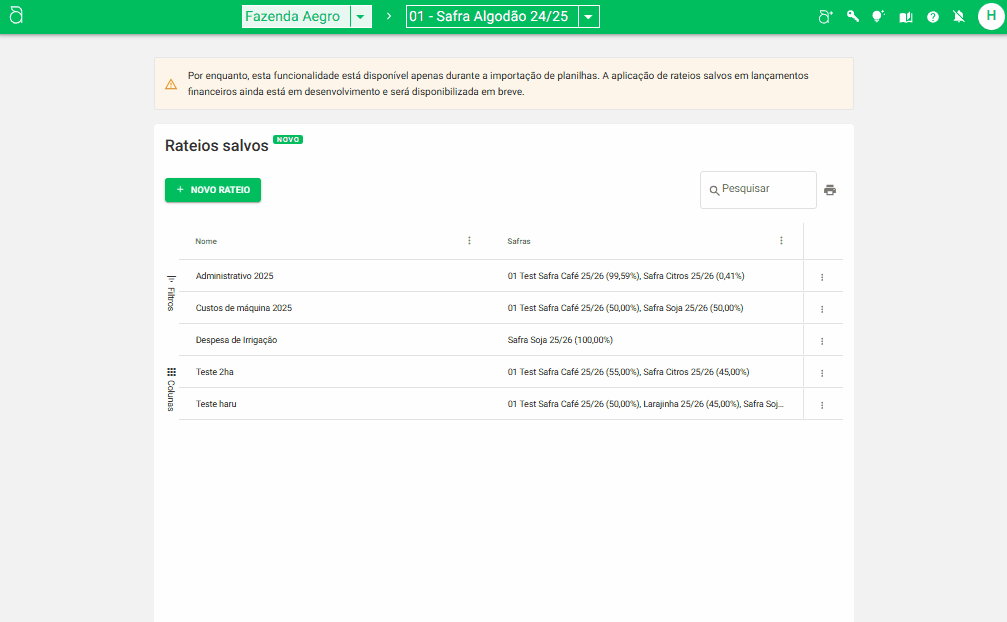This screenshot has width=1007, height=622.
Task: Click the Aegro logo in top-left corner
Action: [17, 17]
